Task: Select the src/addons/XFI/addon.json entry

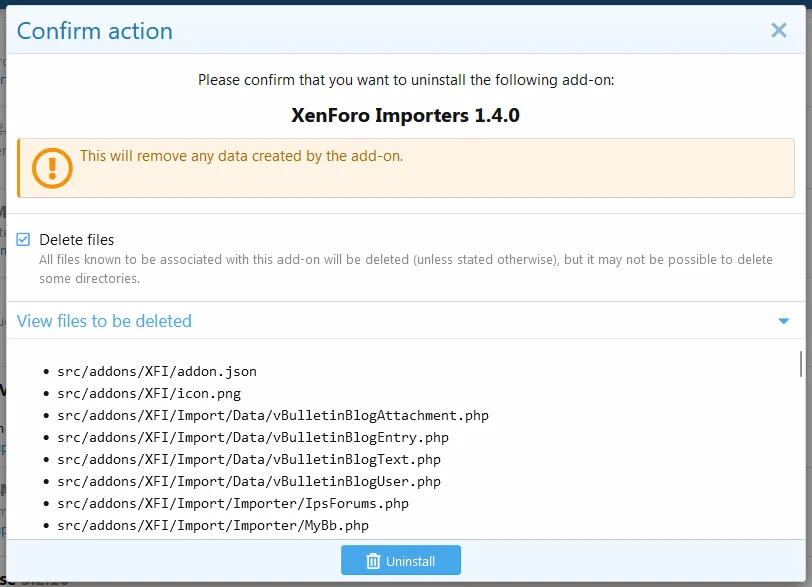Action: tap(156, 371)
